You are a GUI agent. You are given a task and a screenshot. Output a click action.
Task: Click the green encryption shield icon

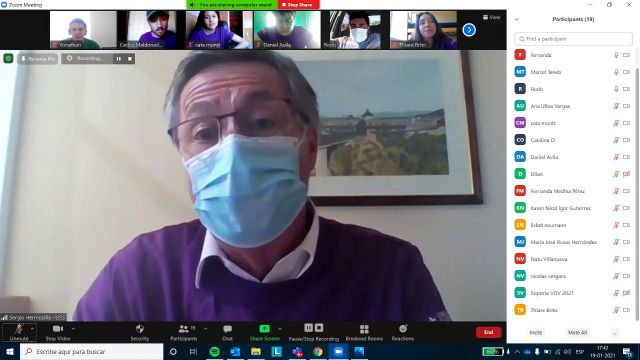coord(8,58)
